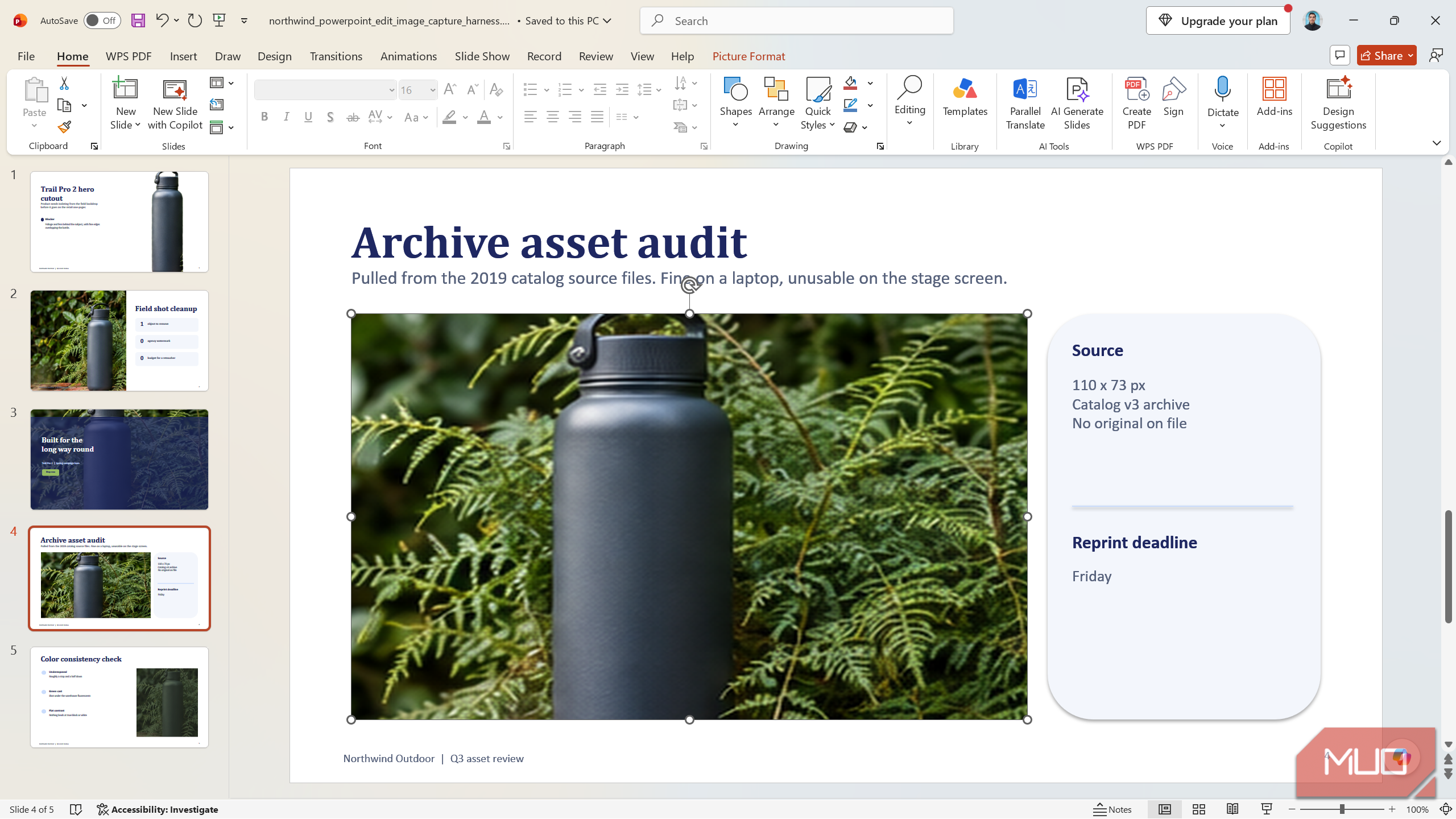Open the Shapes gallery
Image resolution: width=1456 pixels, height=819 pixels.
click(x=736, y=103)
